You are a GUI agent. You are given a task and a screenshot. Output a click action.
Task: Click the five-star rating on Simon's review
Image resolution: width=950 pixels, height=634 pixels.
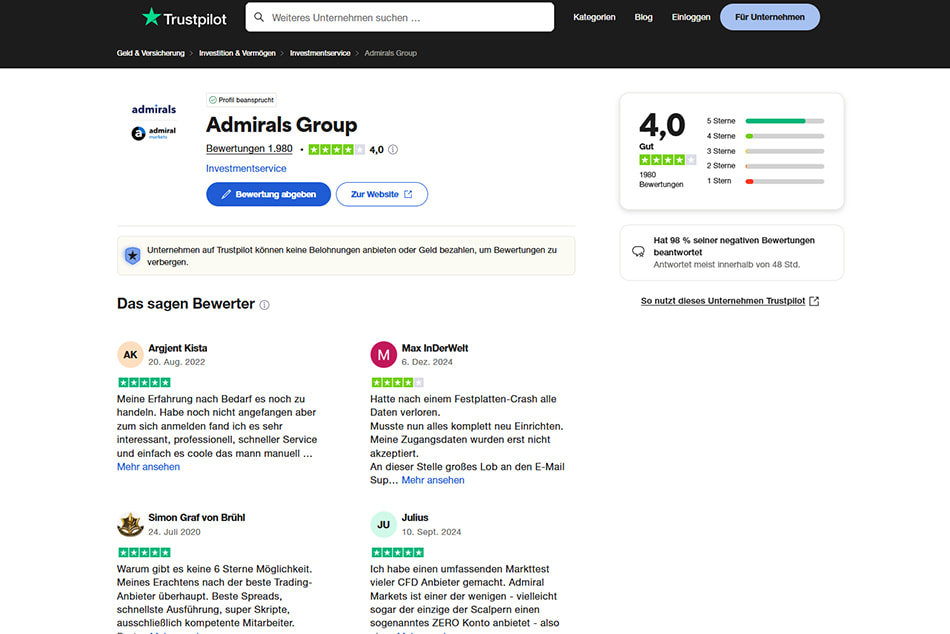click(144, 552)
